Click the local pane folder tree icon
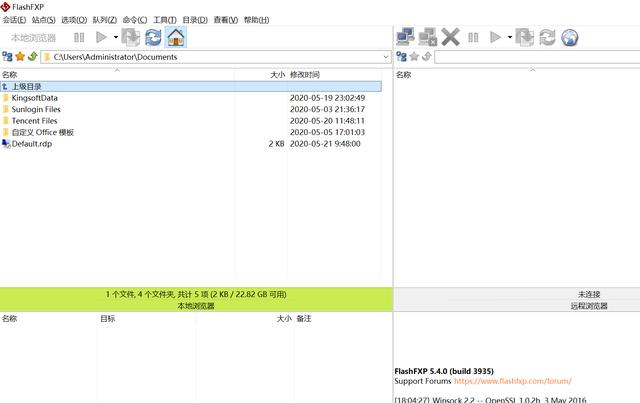This screenshot has width=640, height=403. (x=7, y=57)
